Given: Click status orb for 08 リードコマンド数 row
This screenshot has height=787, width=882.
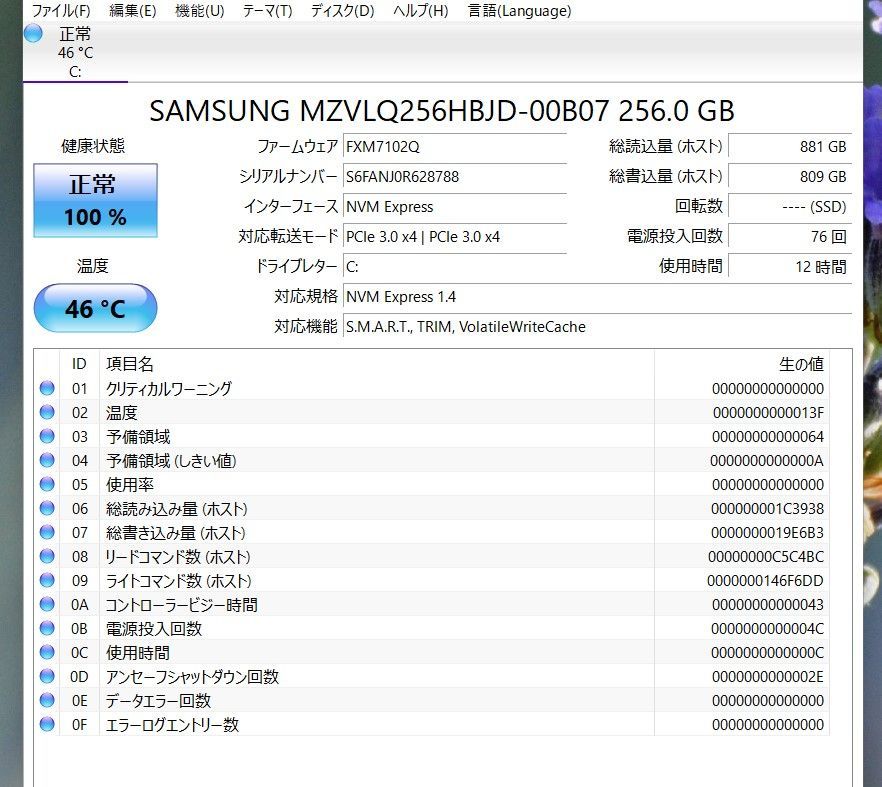Looking at the screenshot, I should click(47, 556).
